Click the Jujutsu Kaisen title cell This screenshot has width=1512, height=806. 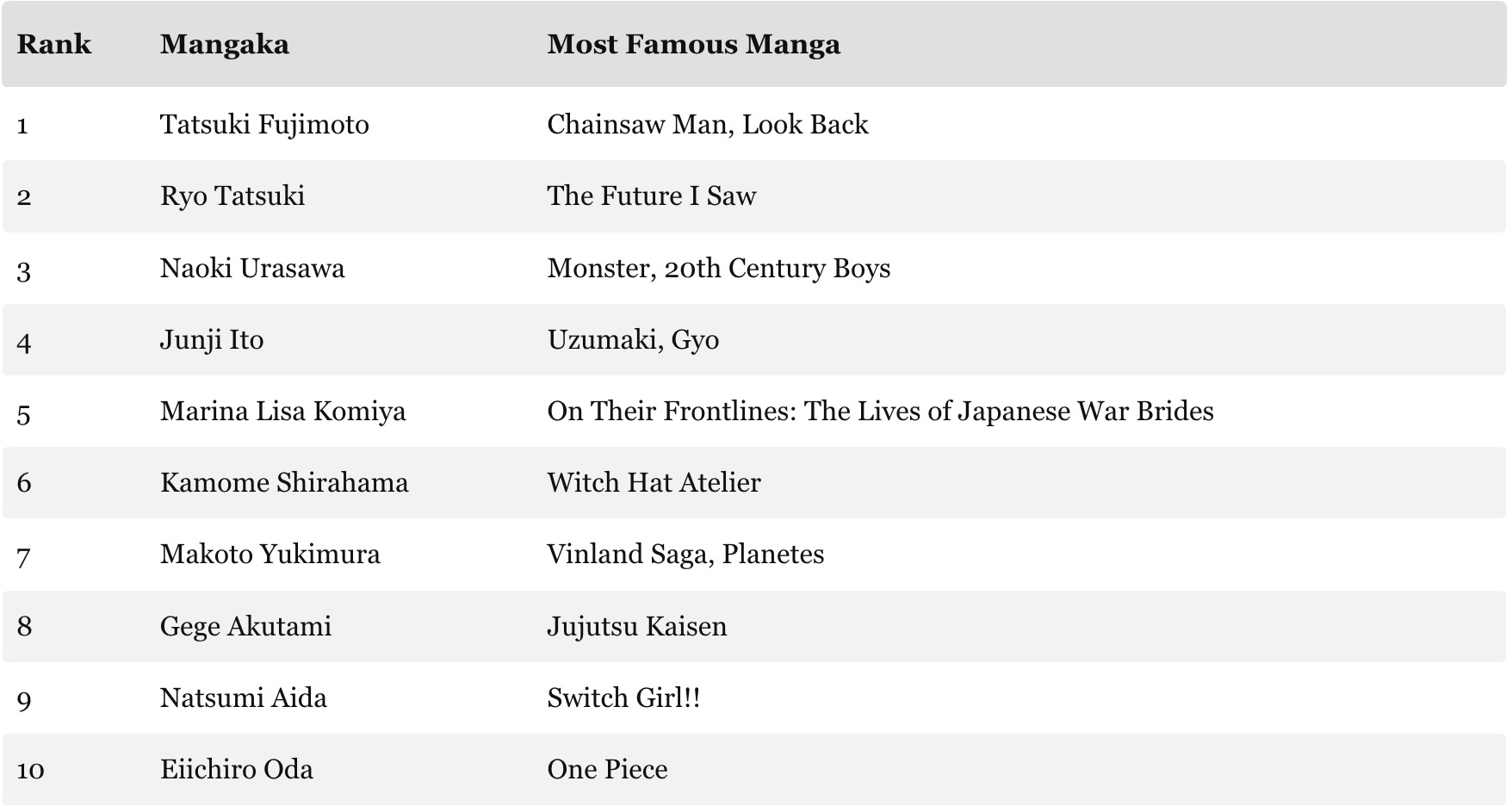coord(636,627)
